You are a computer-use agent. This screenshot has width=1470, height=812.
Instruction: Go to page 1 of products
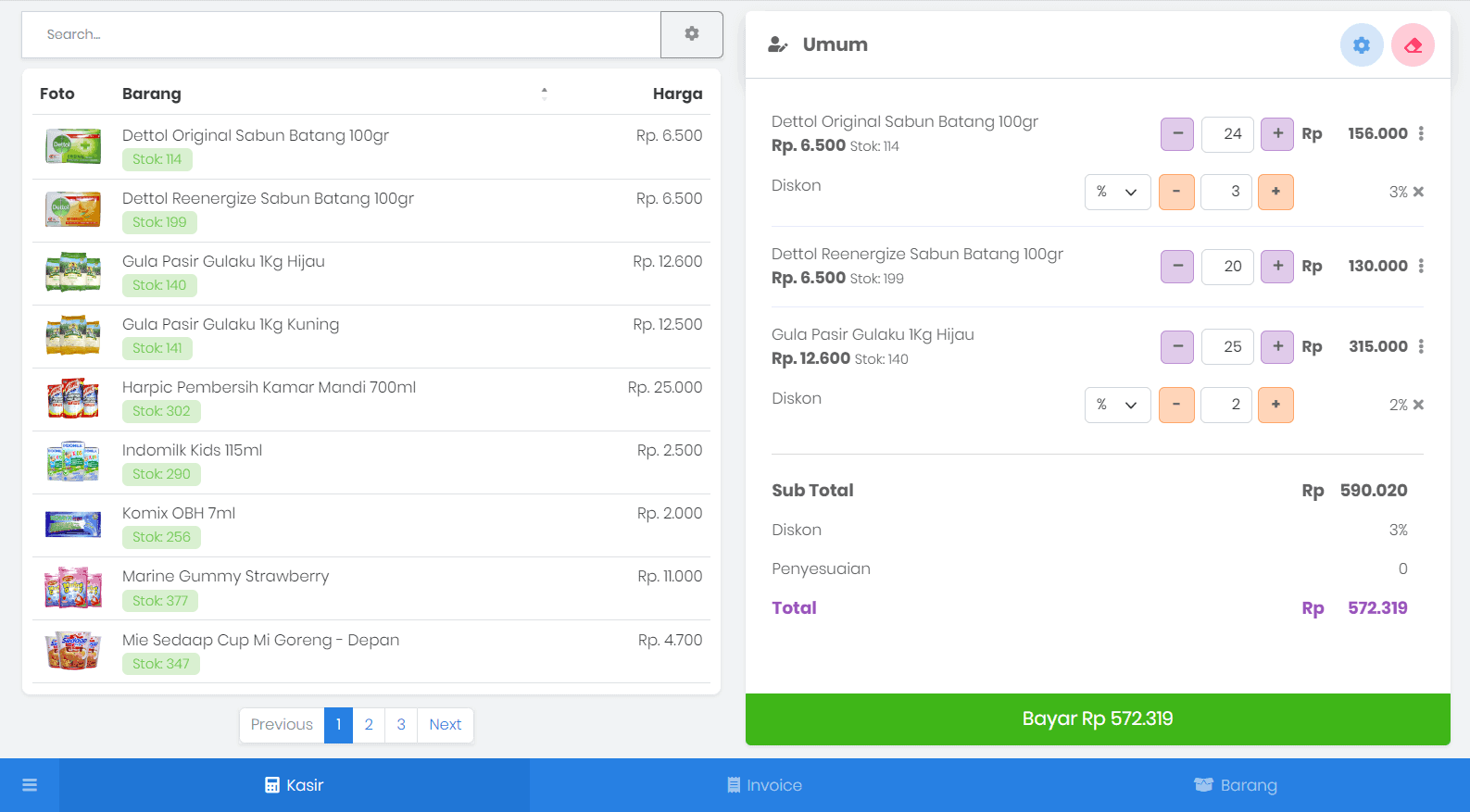pos(338,725)
